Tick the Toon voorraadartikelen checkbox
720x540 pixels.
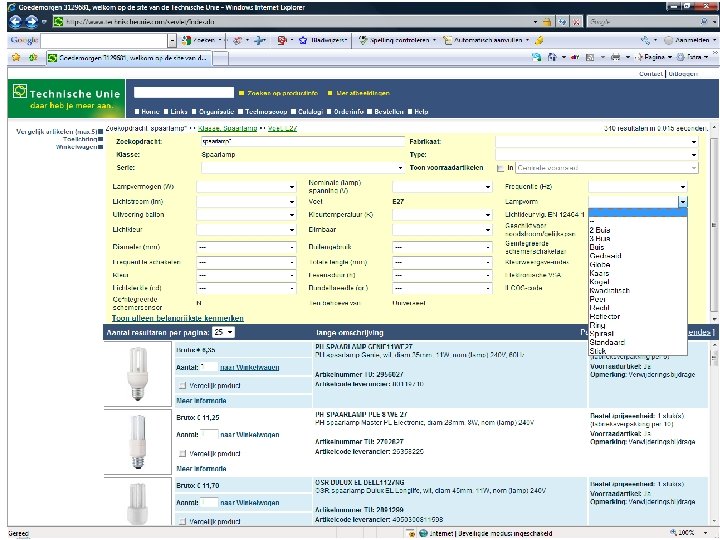(500, 168)
